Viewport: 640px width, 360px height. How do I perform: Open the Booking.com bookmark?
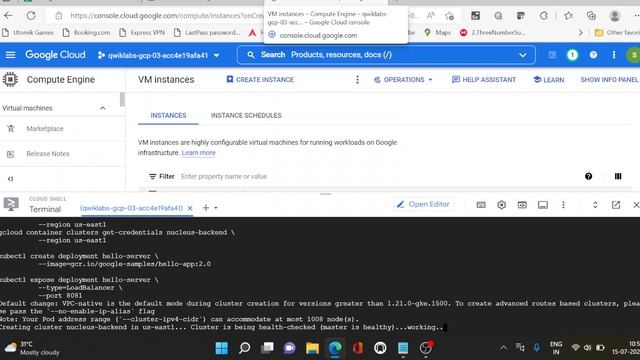(87, 32)
